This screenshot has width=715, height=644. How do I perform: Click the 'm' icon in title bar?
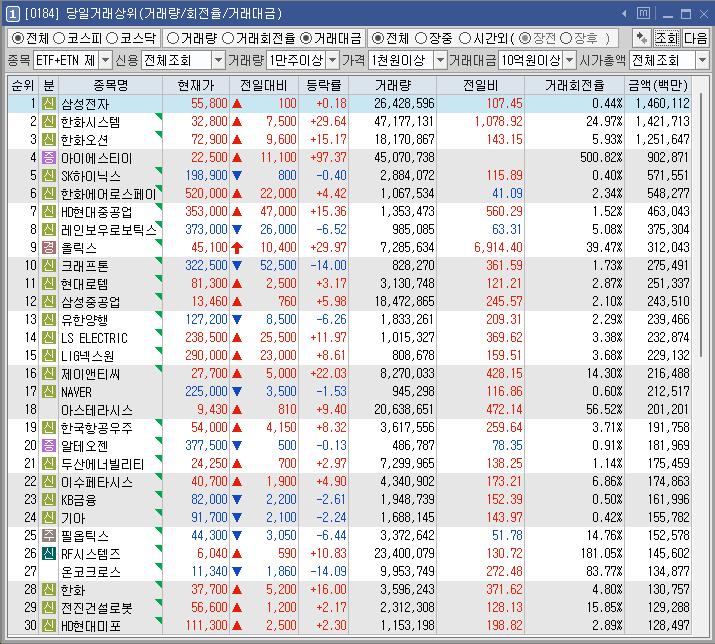(643, 13)
